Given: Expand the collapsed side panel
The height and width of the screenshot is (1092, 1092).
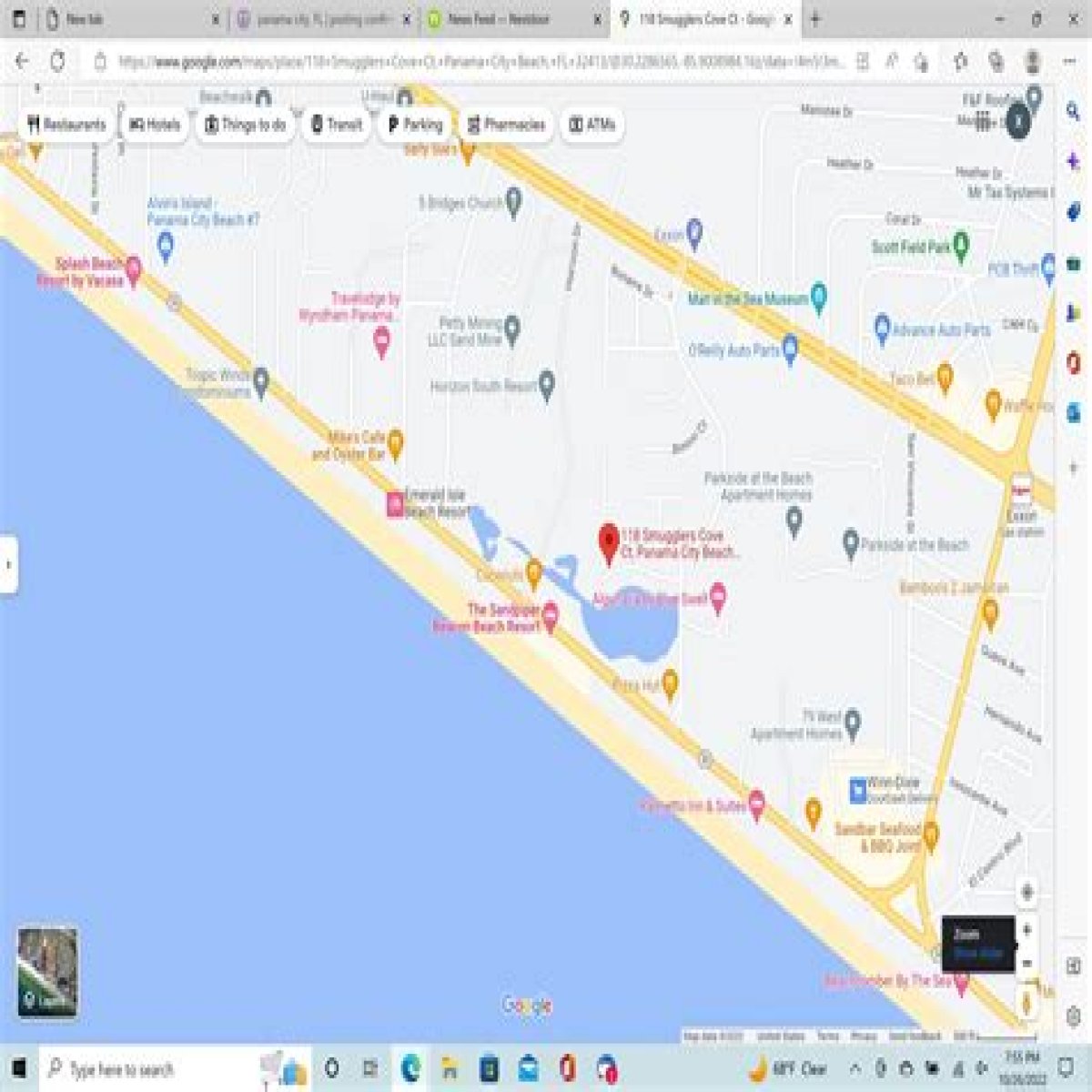Looking at the screenshot, I should 8,564.
